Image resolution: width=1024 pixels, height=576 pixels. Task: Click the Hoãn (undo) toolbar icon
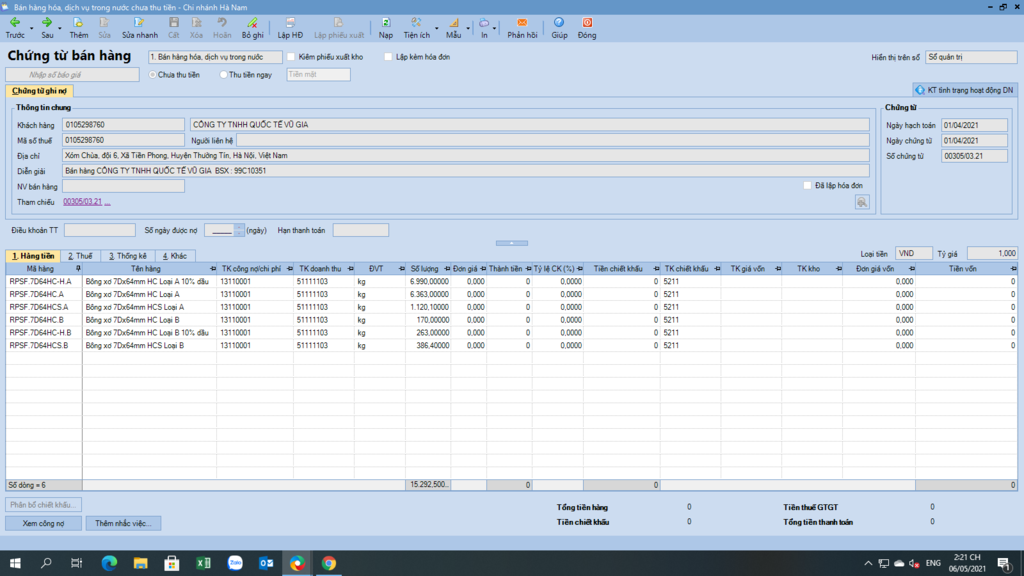(x=222, y=28)
